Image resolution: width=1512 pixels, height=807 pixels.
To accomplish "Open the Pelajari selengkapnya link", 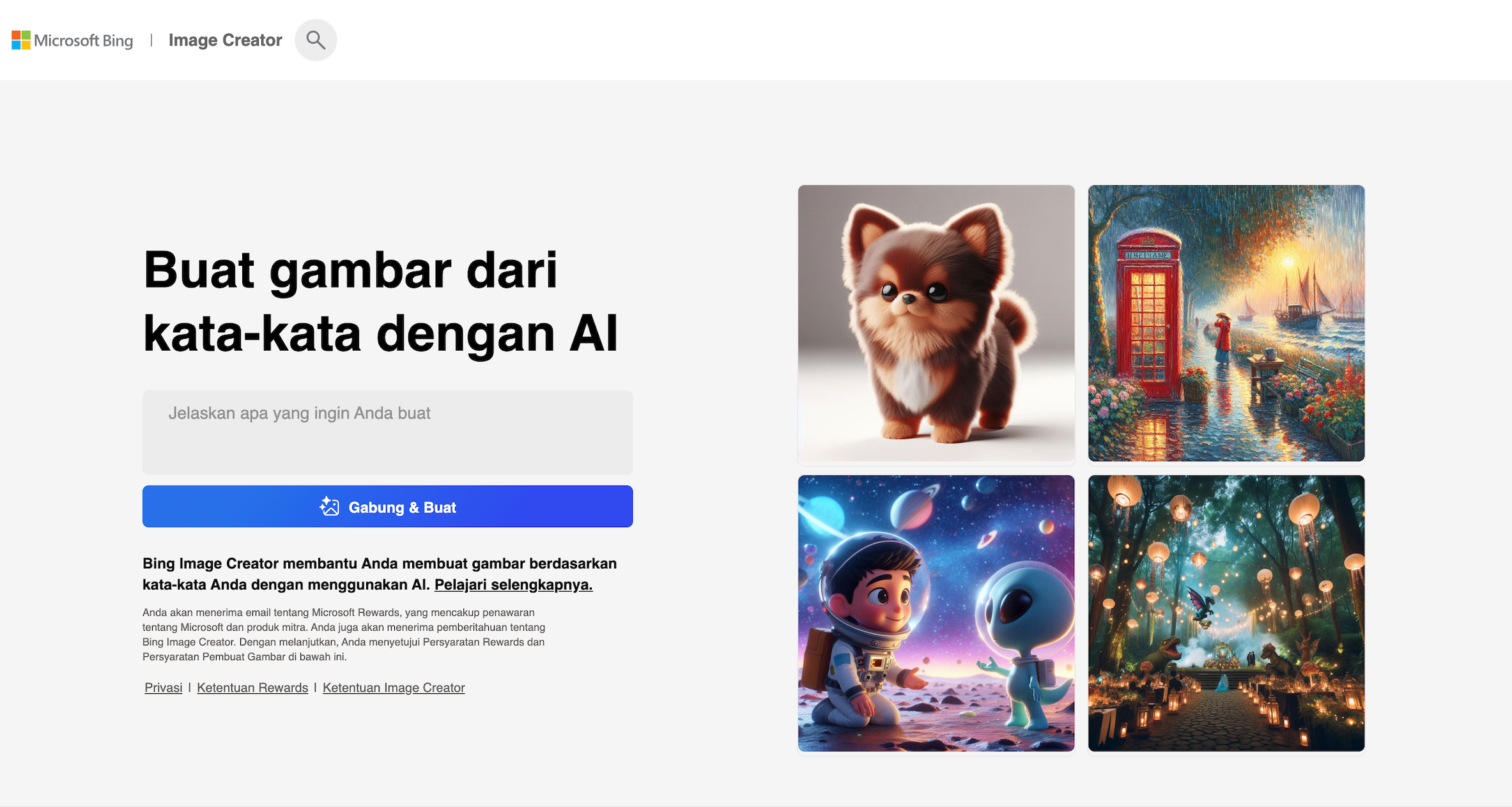I will tap(513, 585).
